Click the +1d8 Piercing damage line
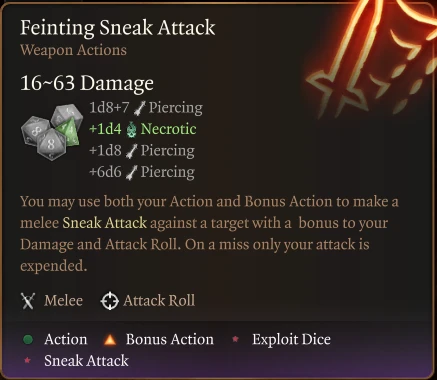The image size is (437, 380). pyautogui.click(x=142, y=151)
